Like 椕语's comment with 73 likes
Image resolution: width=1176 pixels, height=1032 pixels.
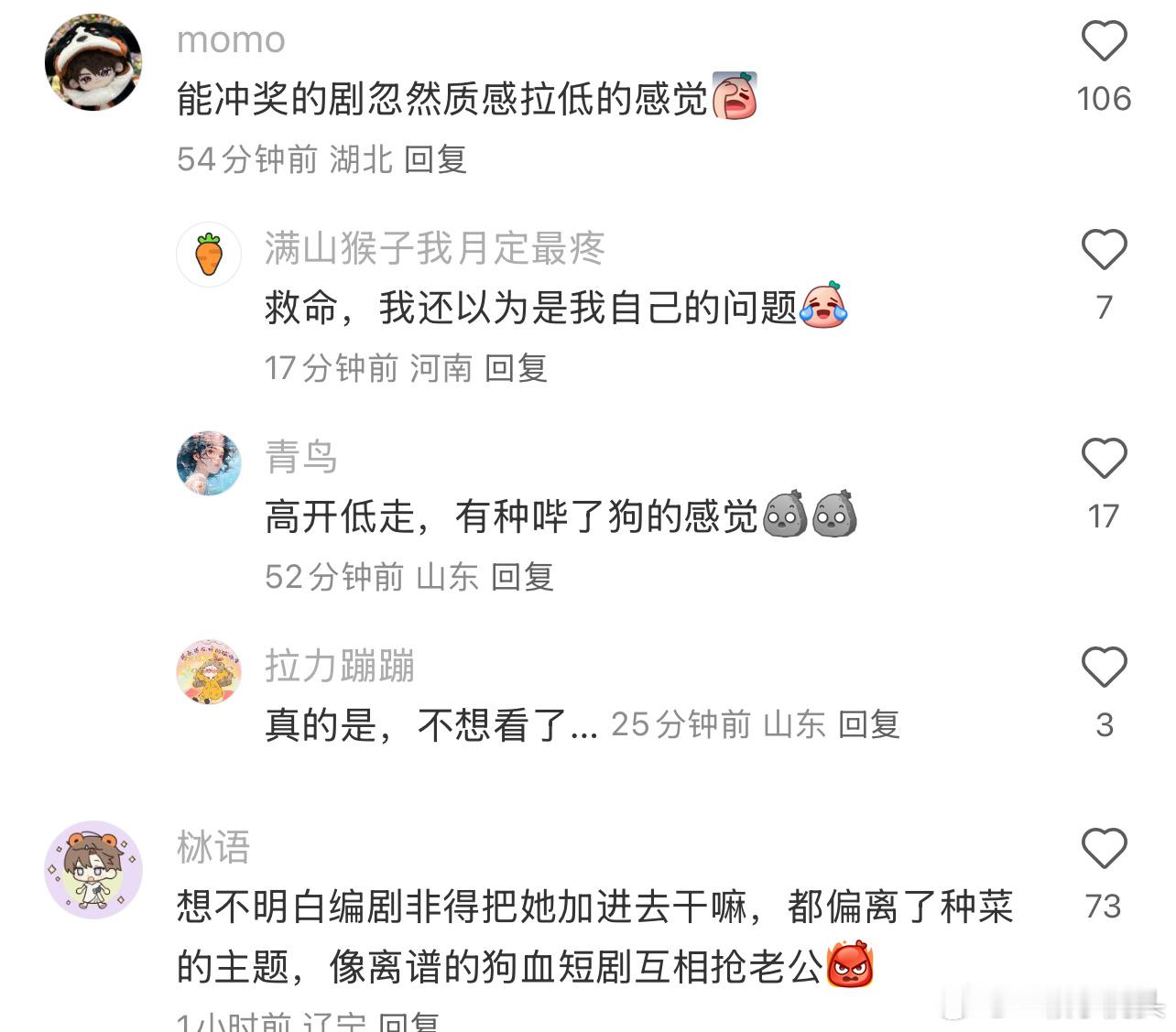(x=1104, y=849)
